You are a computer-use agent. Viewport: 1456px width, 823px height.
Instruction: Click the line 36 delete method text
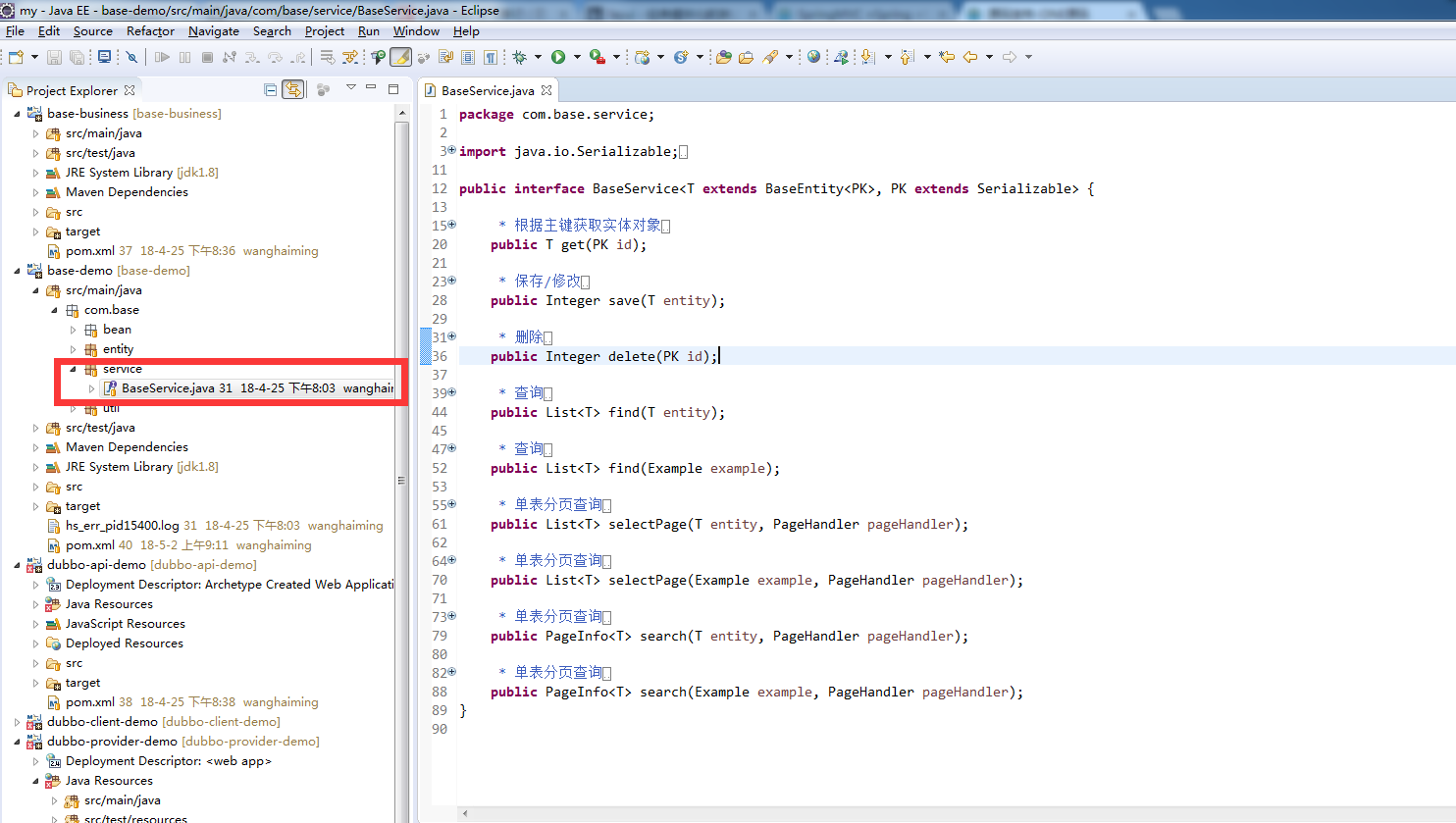[x=604, y=356]
